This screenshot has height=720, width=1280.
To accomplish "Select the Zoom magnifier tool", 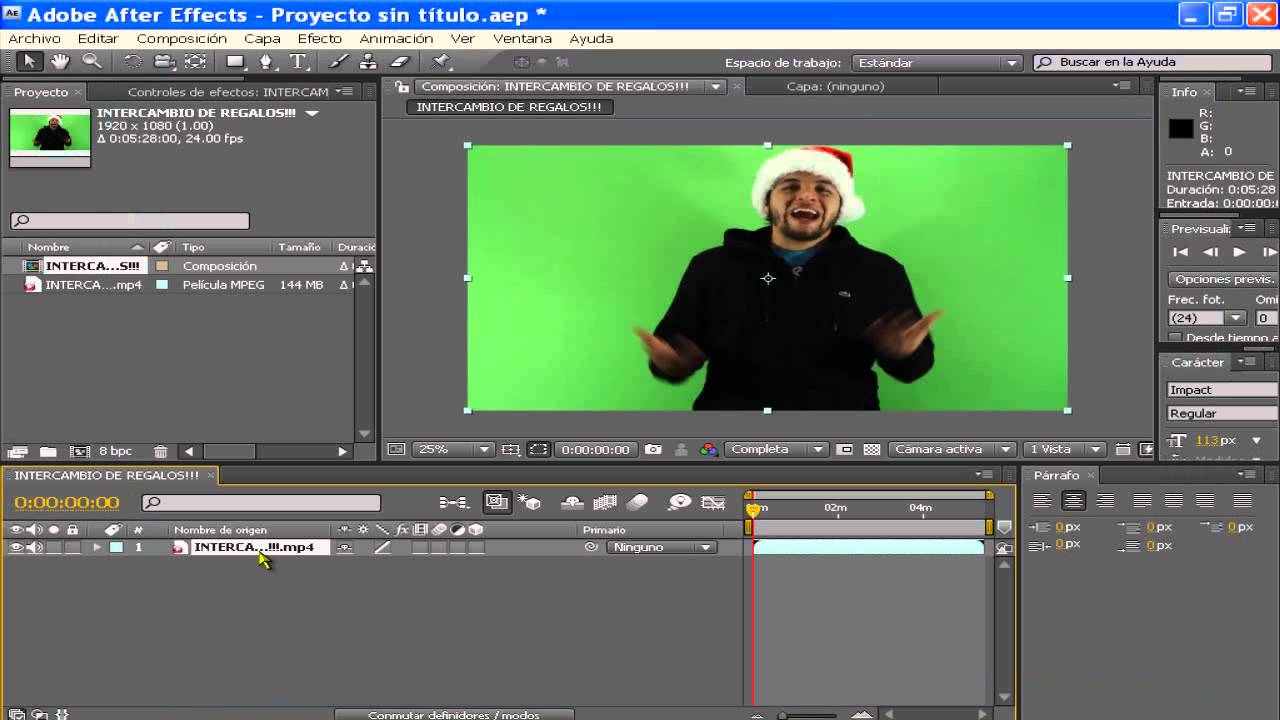I will coord(92,62).
